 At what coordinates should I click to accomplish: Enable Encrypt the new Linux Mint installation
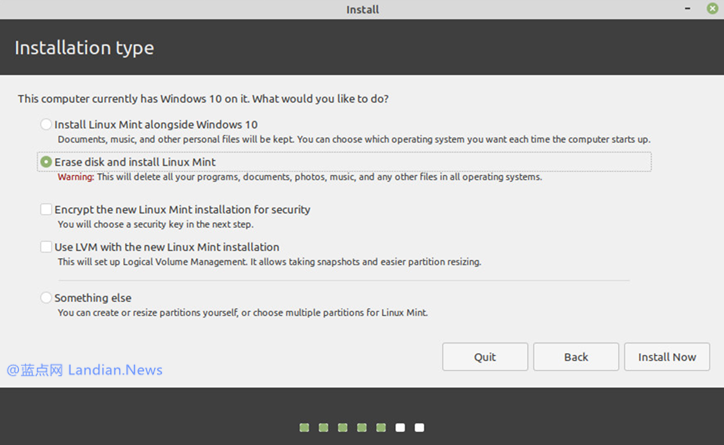pyautogui.click(x=46, y=210)
